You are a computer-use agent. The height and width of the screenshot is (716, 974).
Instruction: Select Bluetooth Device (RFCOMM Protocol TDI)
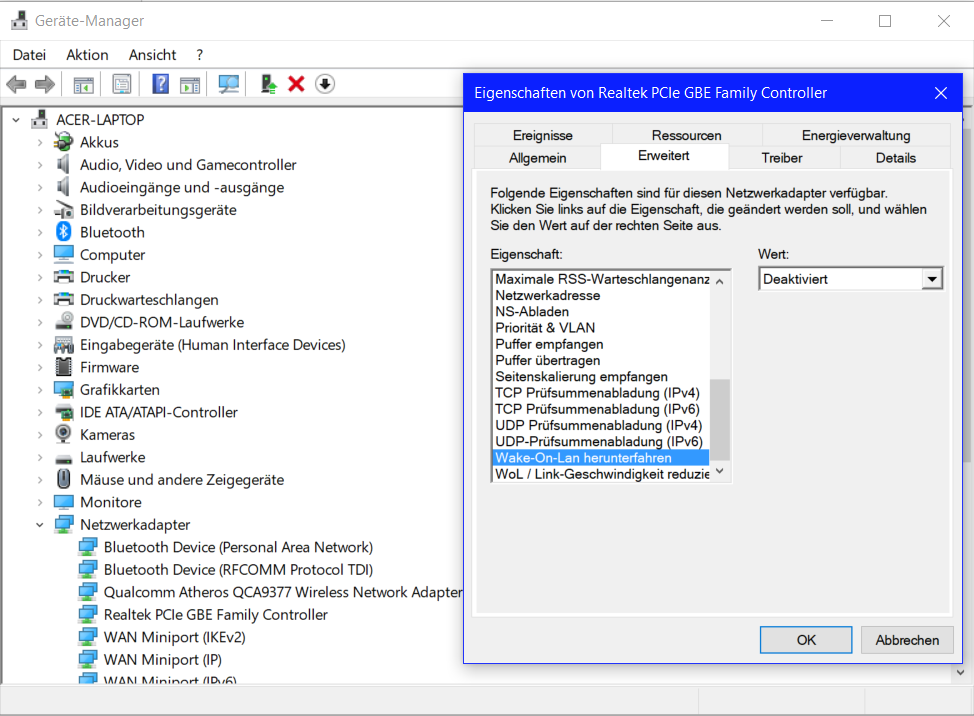(238, 569)
